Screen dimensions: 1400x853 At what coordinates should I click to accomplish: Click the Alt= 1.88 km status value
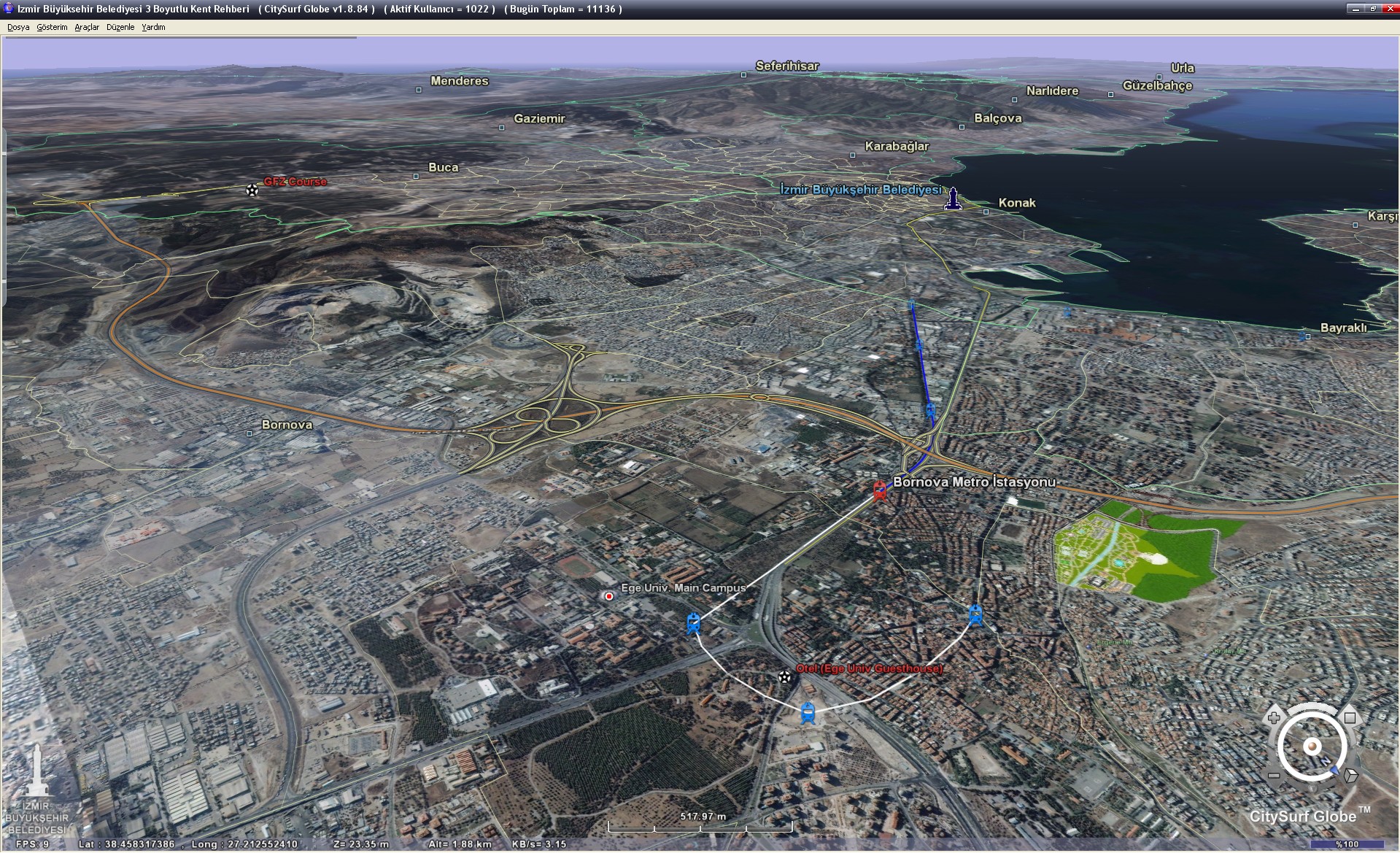[x=460, y=844]
